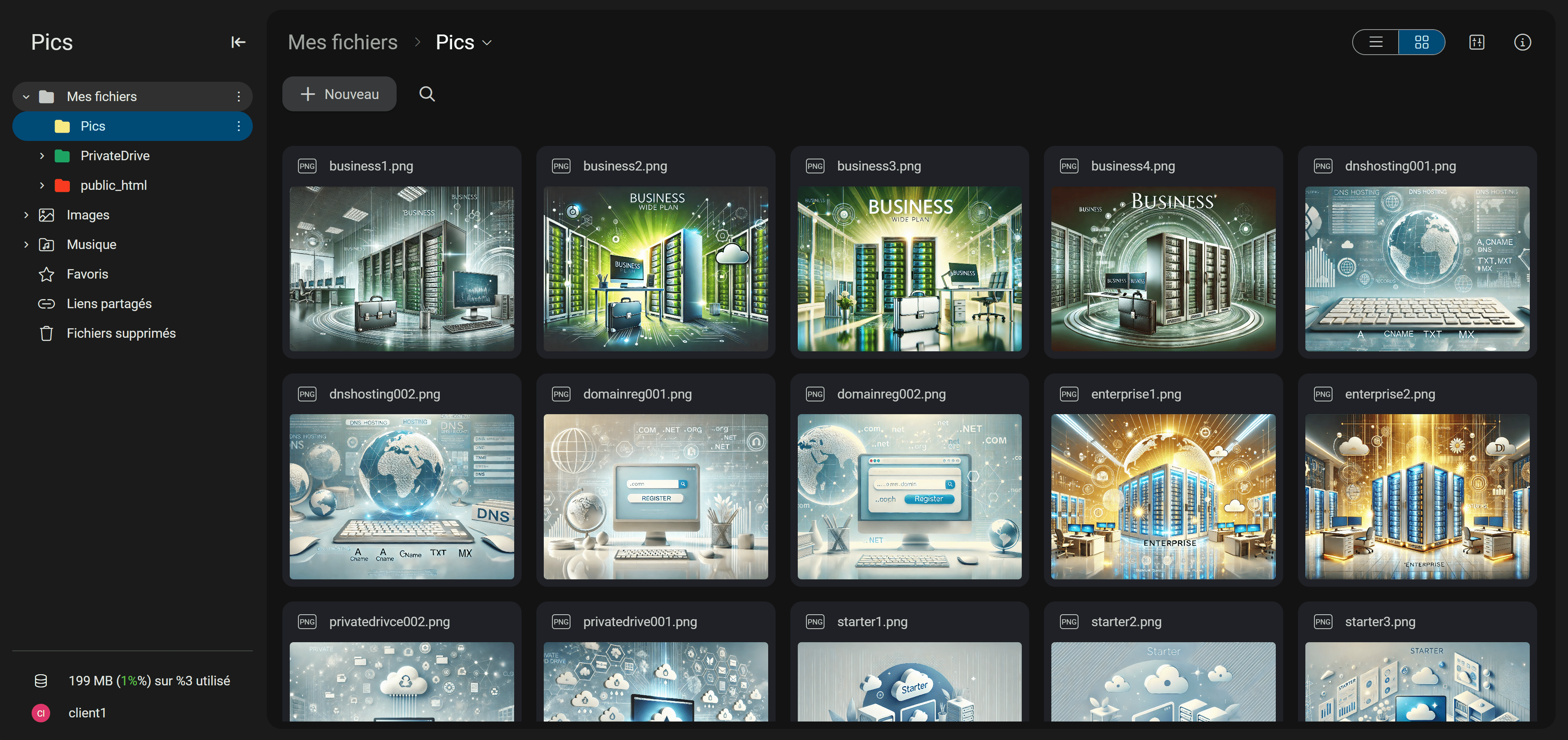
Task: Click the Nouveau button
Action: point(339,94)
